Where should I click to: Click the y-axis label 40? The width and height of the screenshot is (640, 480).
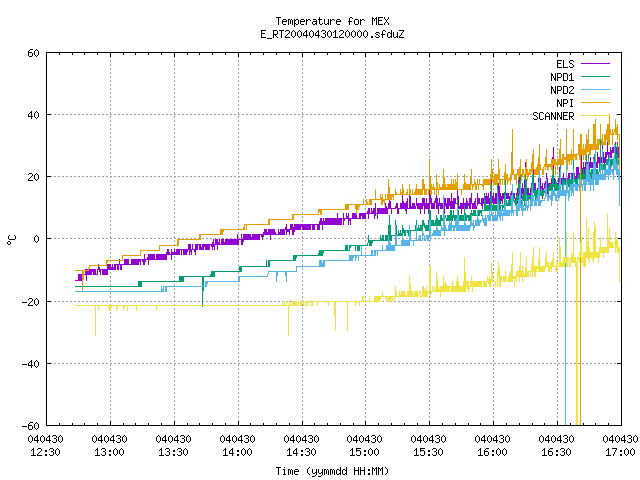tap(33, 116)
